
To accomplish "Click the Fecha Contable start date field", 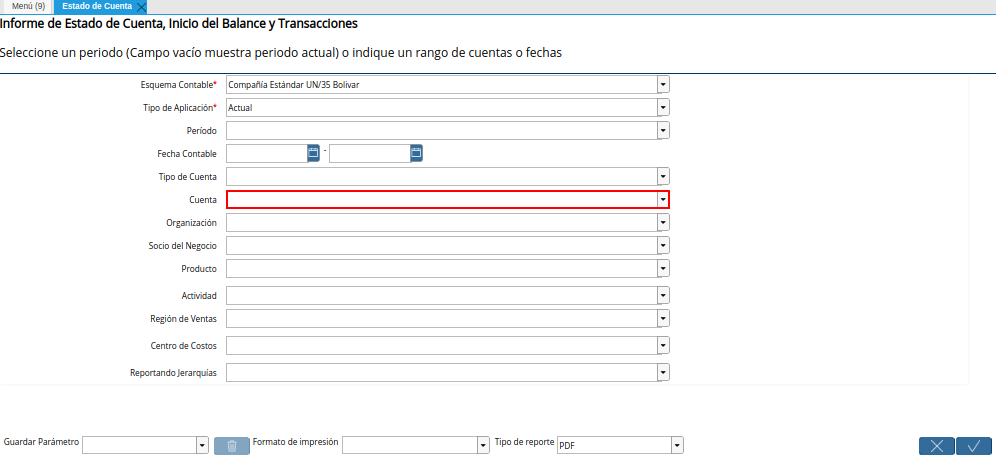I will click(x=267, y=154).
